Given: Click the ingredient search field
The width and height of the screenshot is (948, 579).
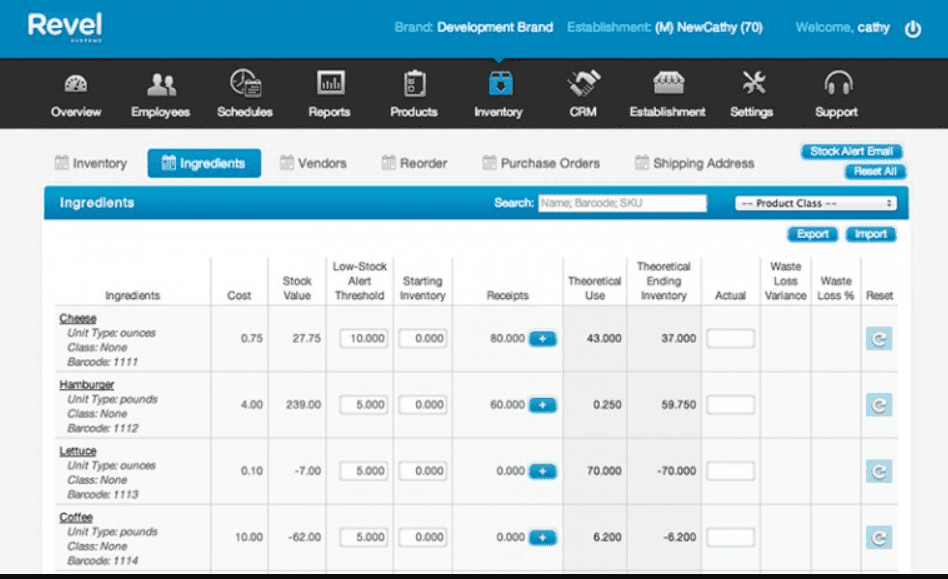Looking at the screenshot, I should pos(621,203).
